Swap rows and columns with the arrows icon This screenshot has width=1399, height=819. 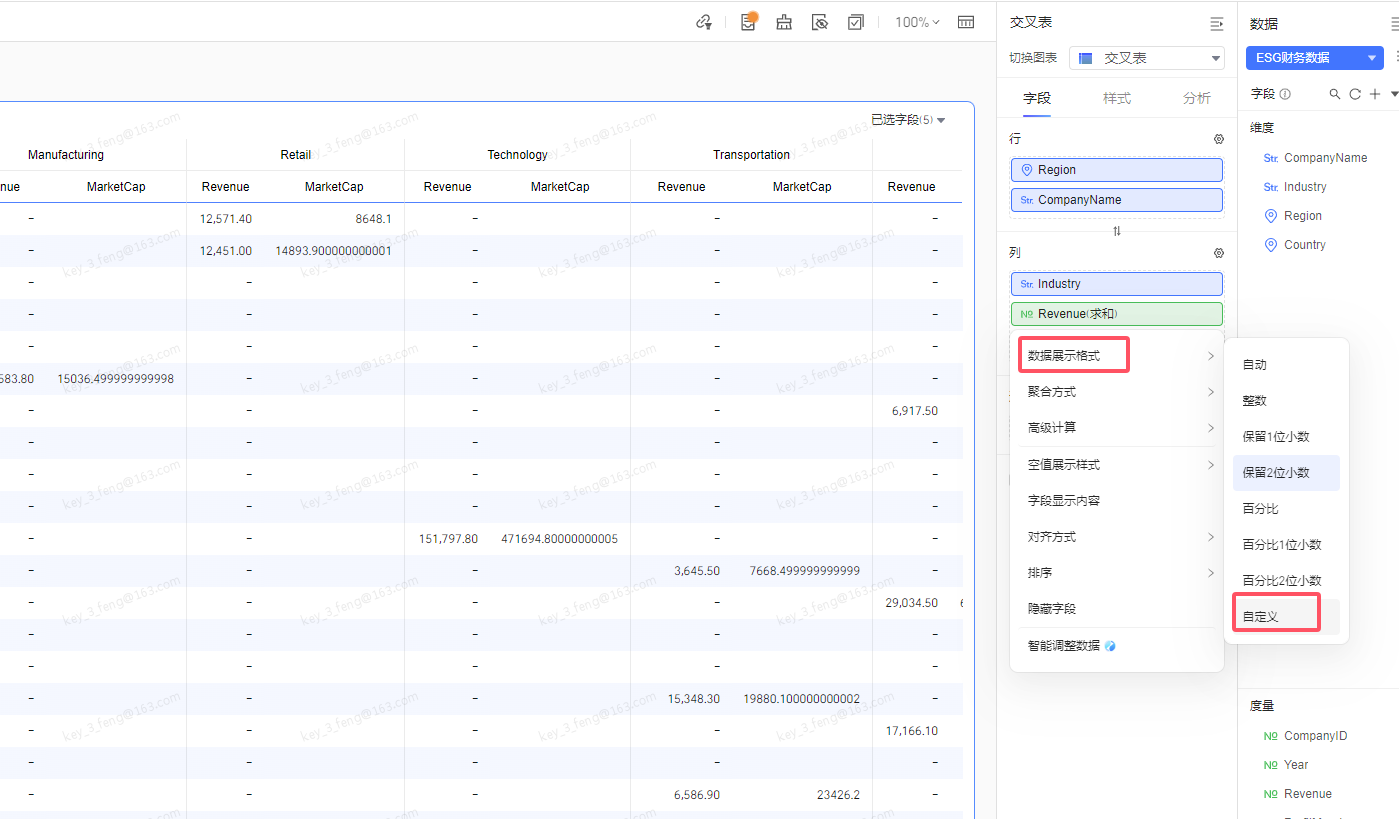pyautogui.click(x=1117, y=231)
